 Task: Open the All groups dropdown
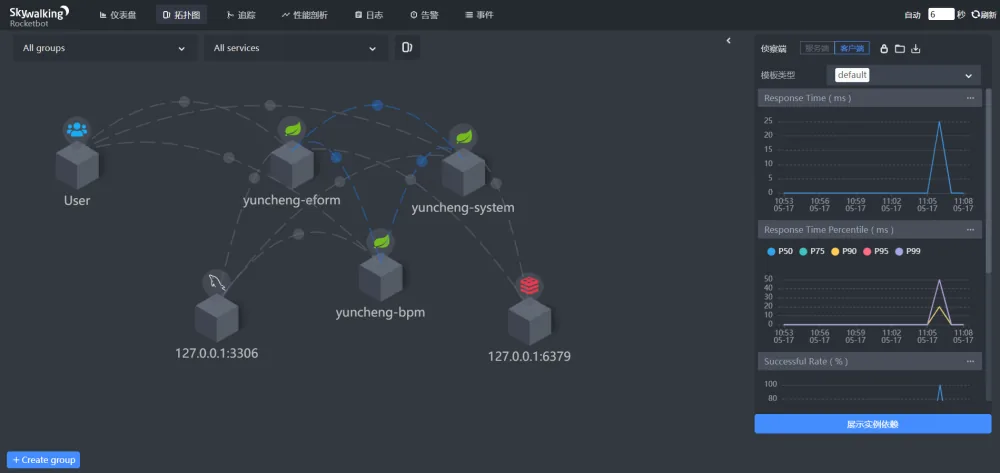tap(106, 48)
